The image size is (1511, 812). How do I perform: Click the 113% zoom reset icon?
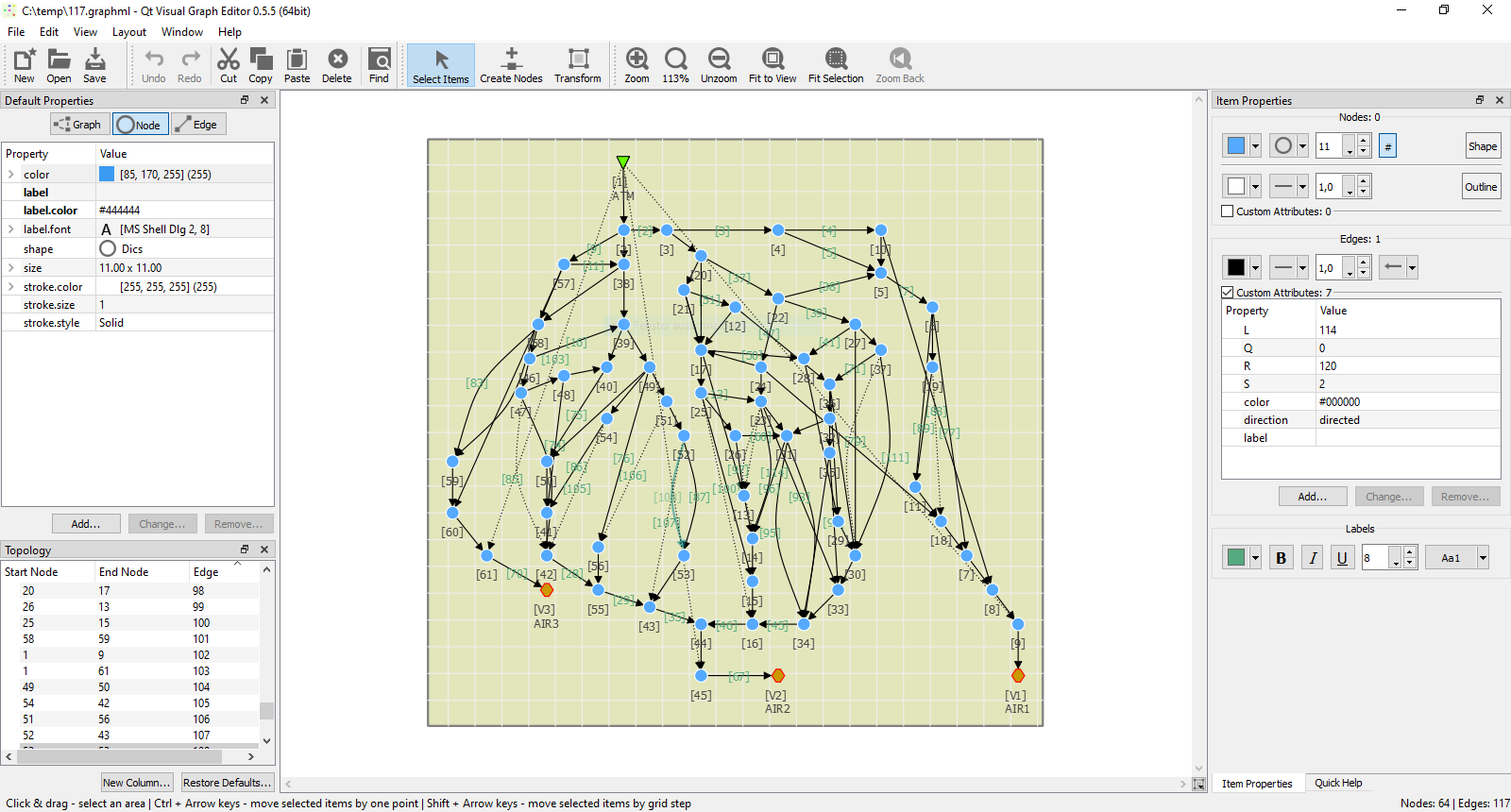pos(675,66)
